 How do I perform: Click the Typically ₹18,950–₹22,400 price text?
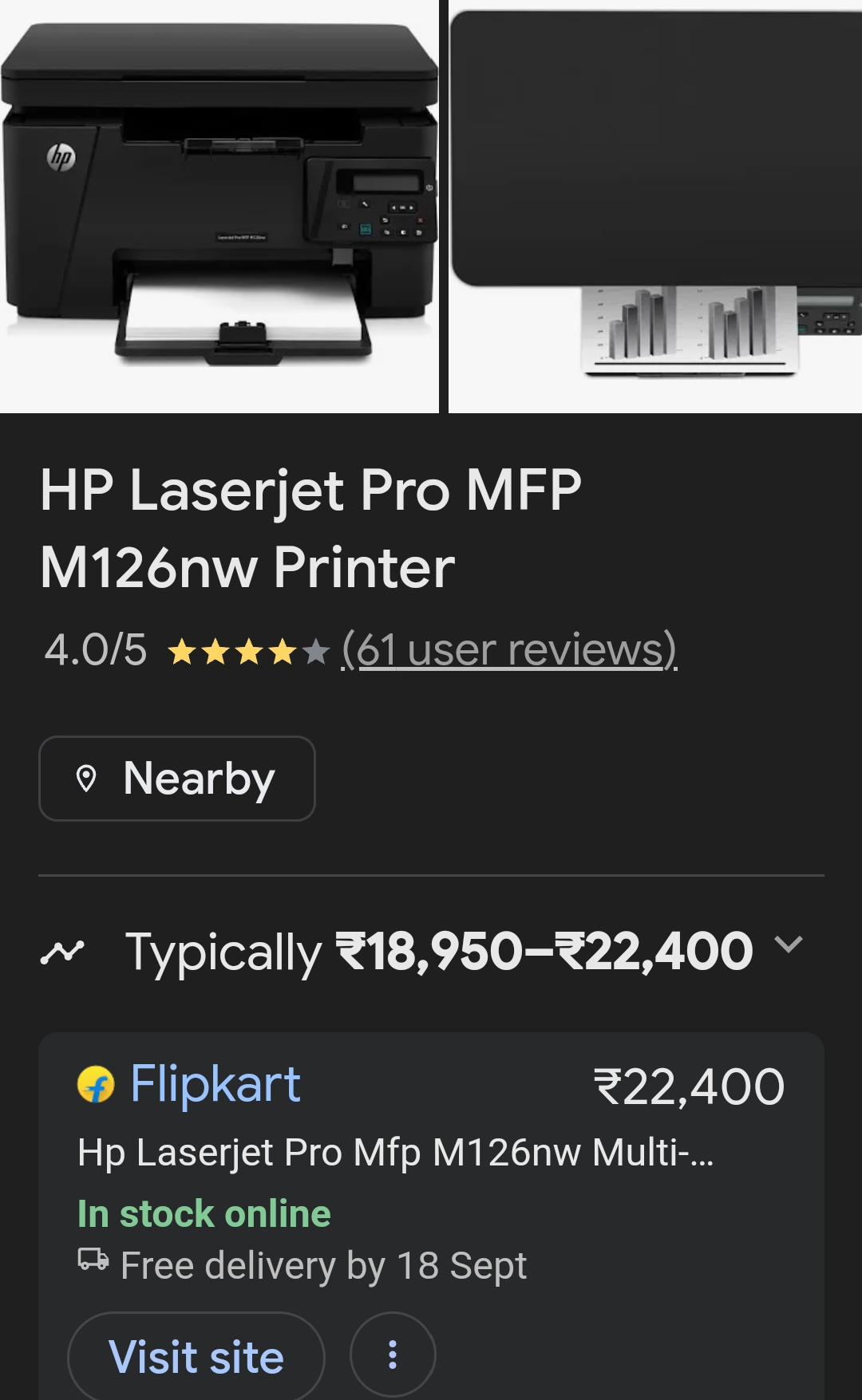[439, 952]
